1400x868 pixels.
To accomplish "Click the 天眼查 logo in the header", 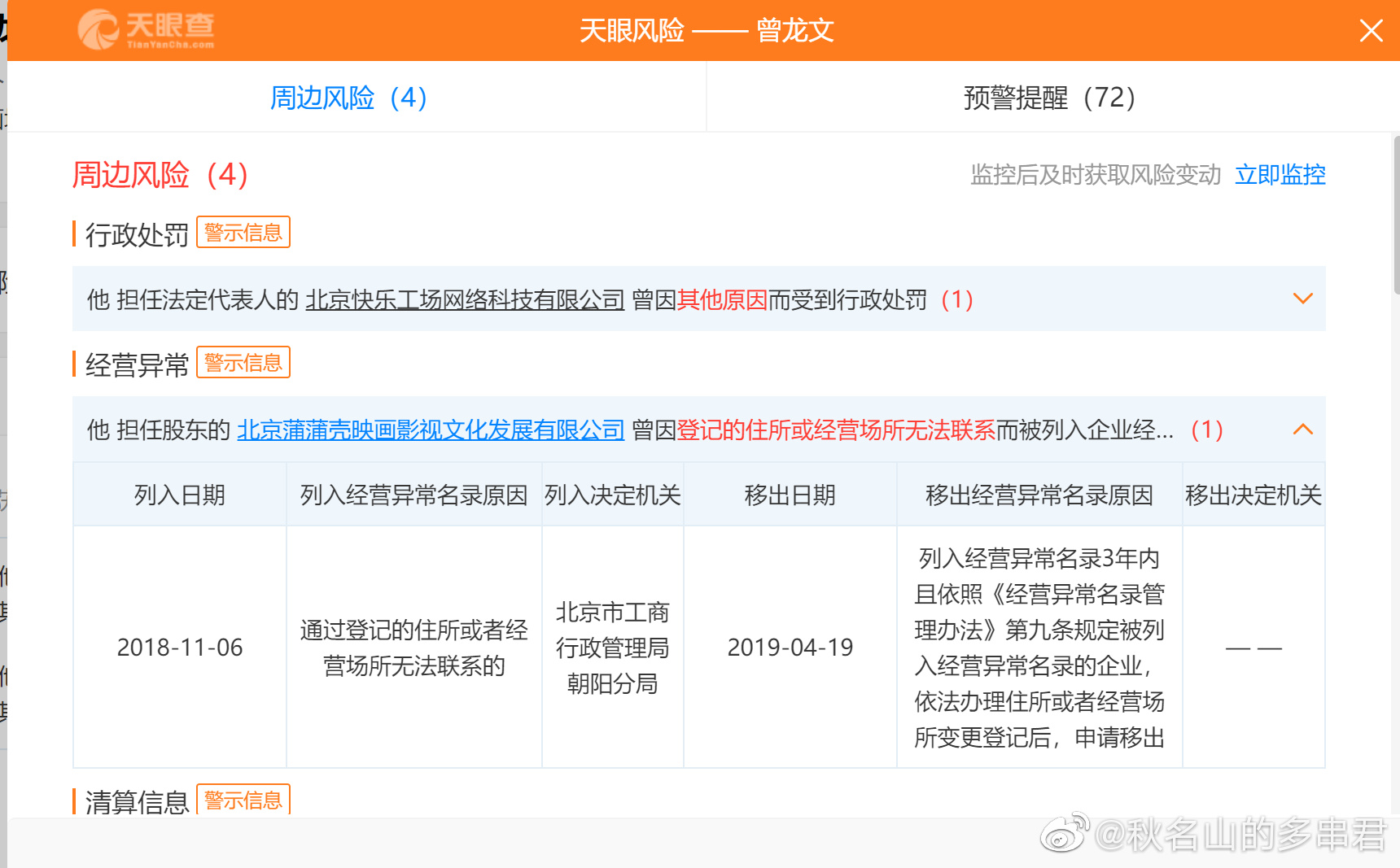I will pyautogui.click(x=147, y=29).
